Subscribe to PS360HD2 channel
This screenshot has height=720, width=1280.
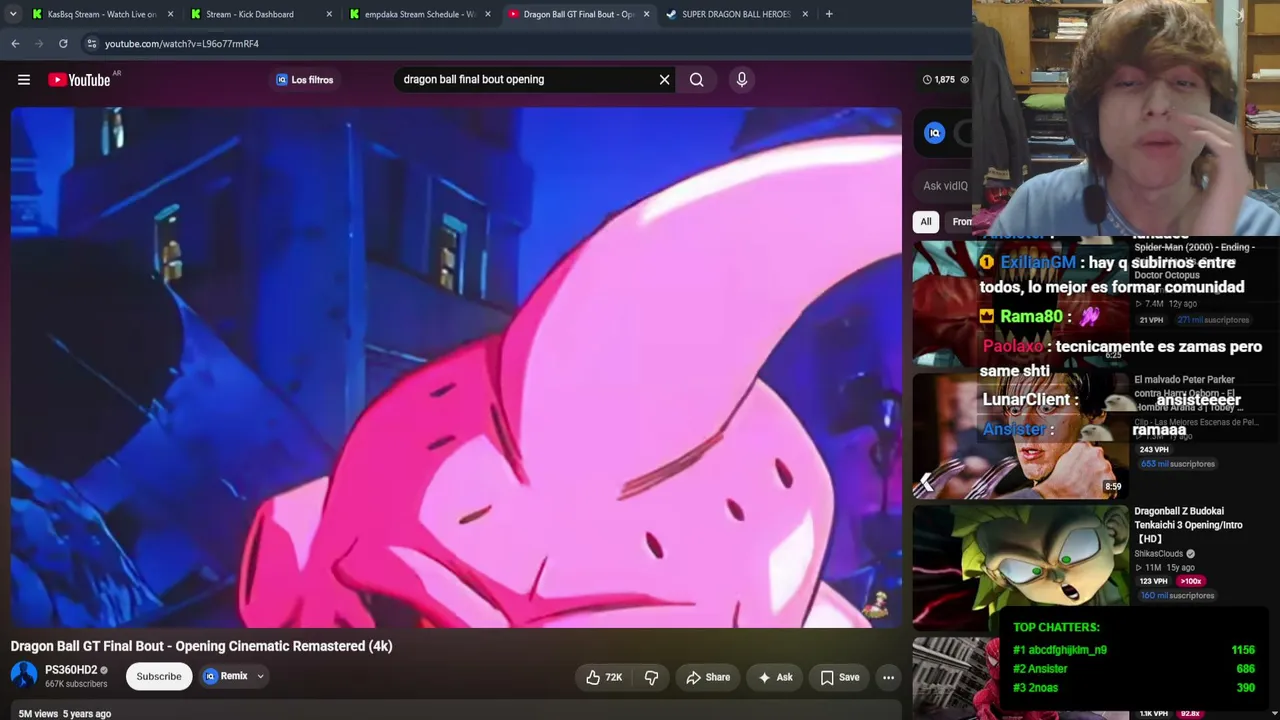[159, 677]
